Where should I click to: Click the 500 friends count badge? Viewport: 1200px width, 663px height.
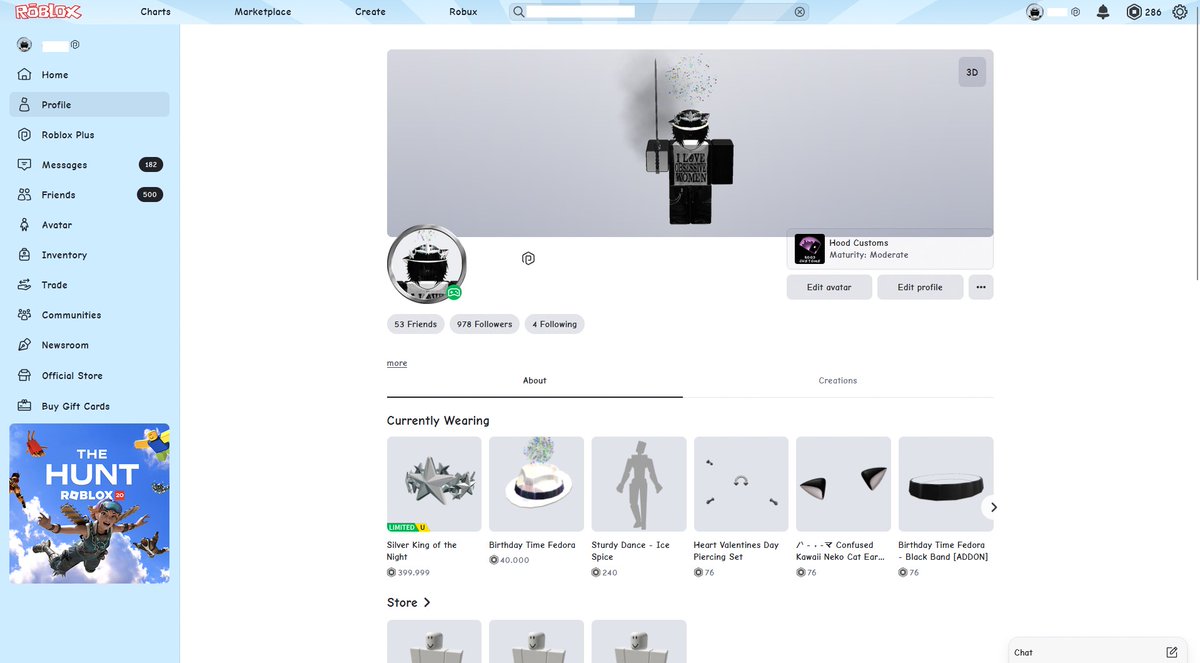(x=150, y=195)
